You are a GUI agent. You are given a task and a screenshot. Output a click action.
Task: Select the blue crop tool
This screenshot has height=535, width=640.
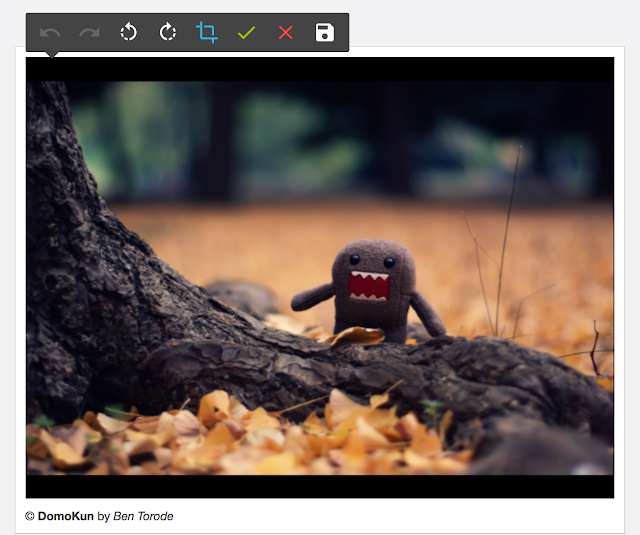pyautogui.click(x=207, y=32)
